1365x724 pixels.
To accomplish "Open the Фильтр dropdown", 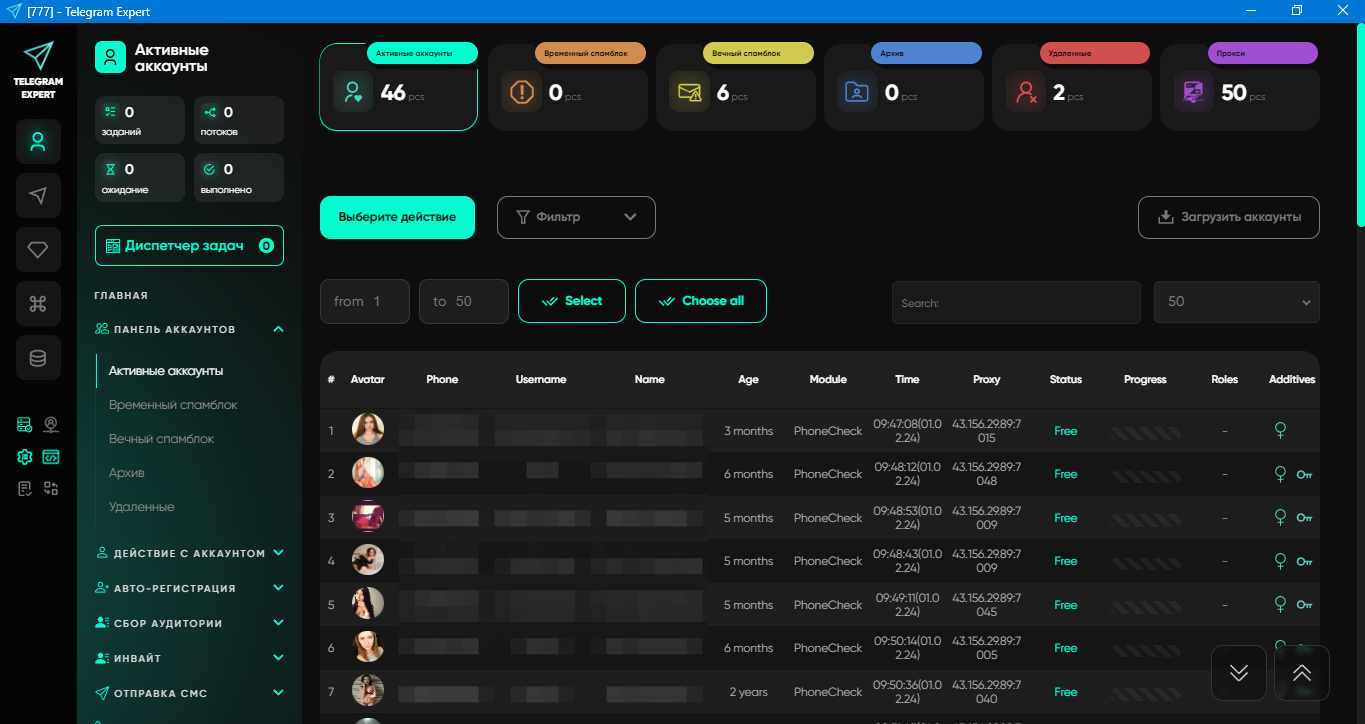I will tap(576, 217).
